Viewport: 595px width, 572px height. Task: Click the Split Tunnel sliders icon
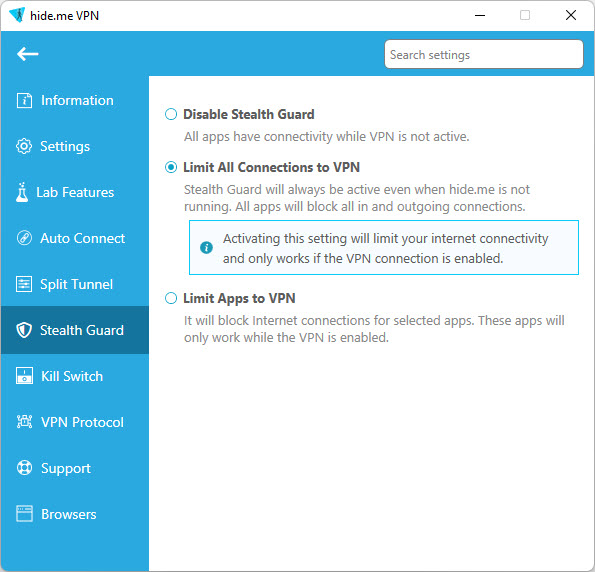[x=24, y=284]
